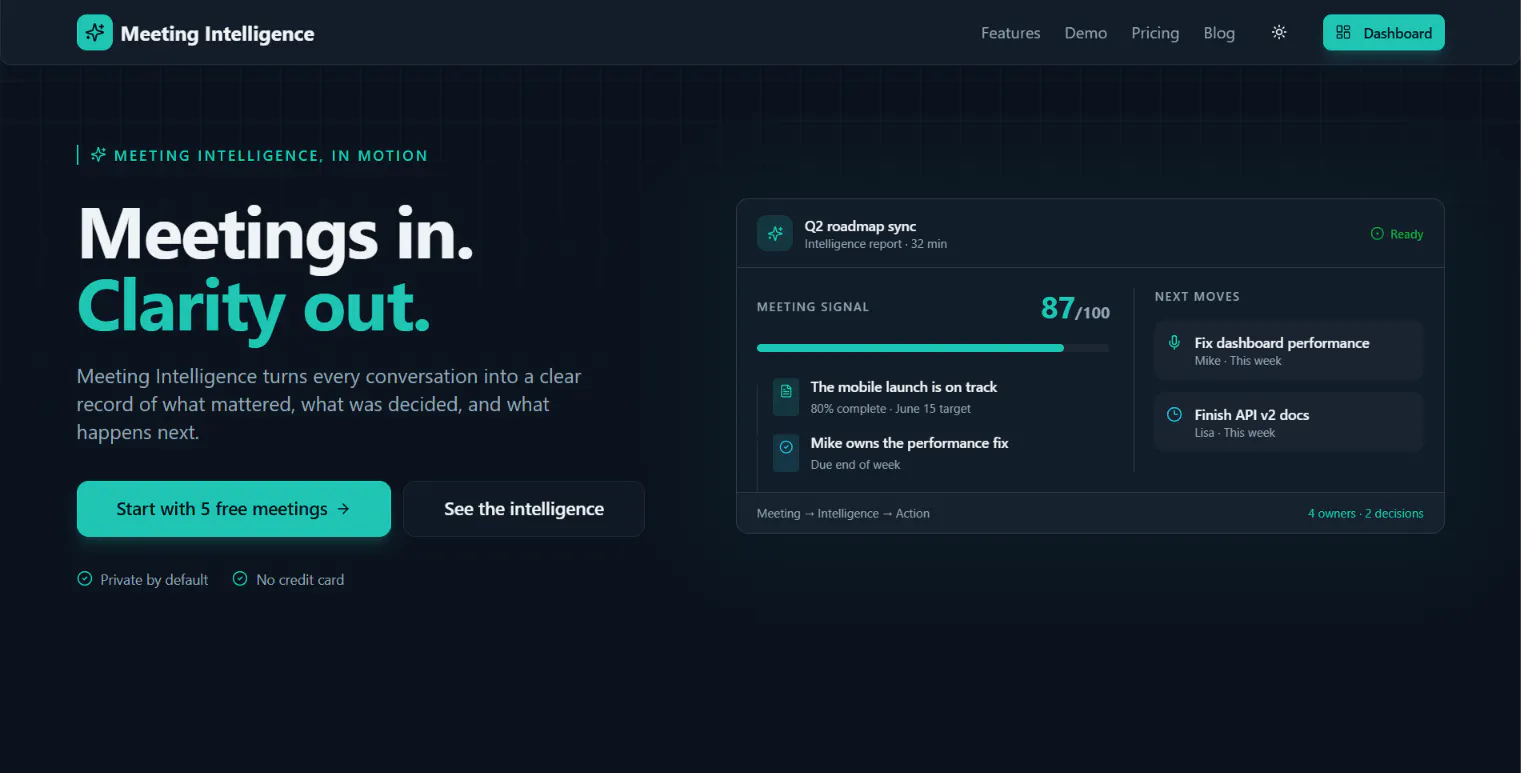
Task: Click the sparkle icon beside the tagline
Action: (x=98, y=155)
